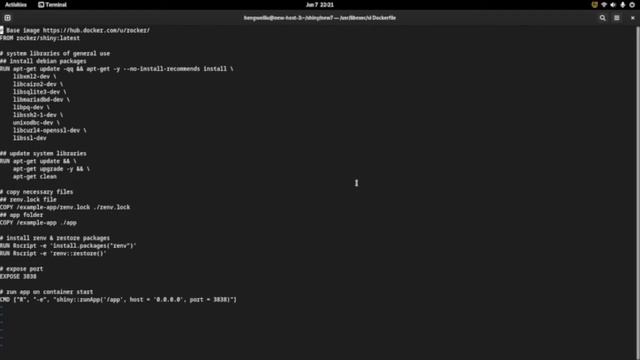Open the clock and calendar panel
This screenshot has height=360, width=640.
320,5
